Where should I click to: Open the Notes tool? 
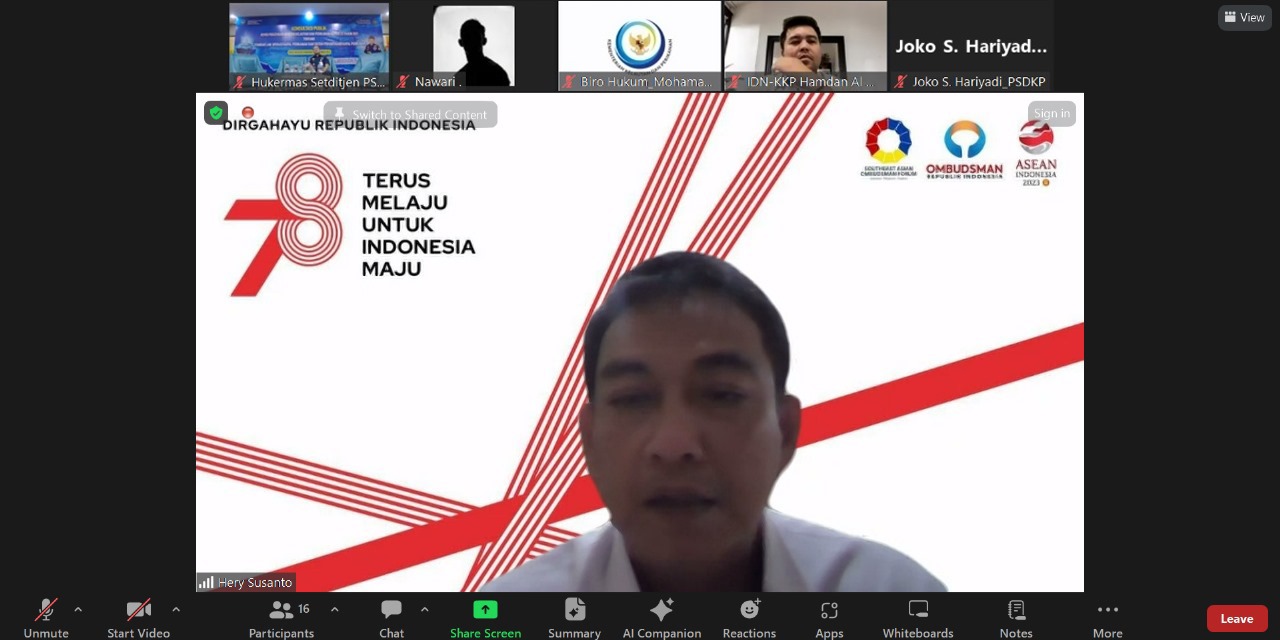coord(1016,618)
